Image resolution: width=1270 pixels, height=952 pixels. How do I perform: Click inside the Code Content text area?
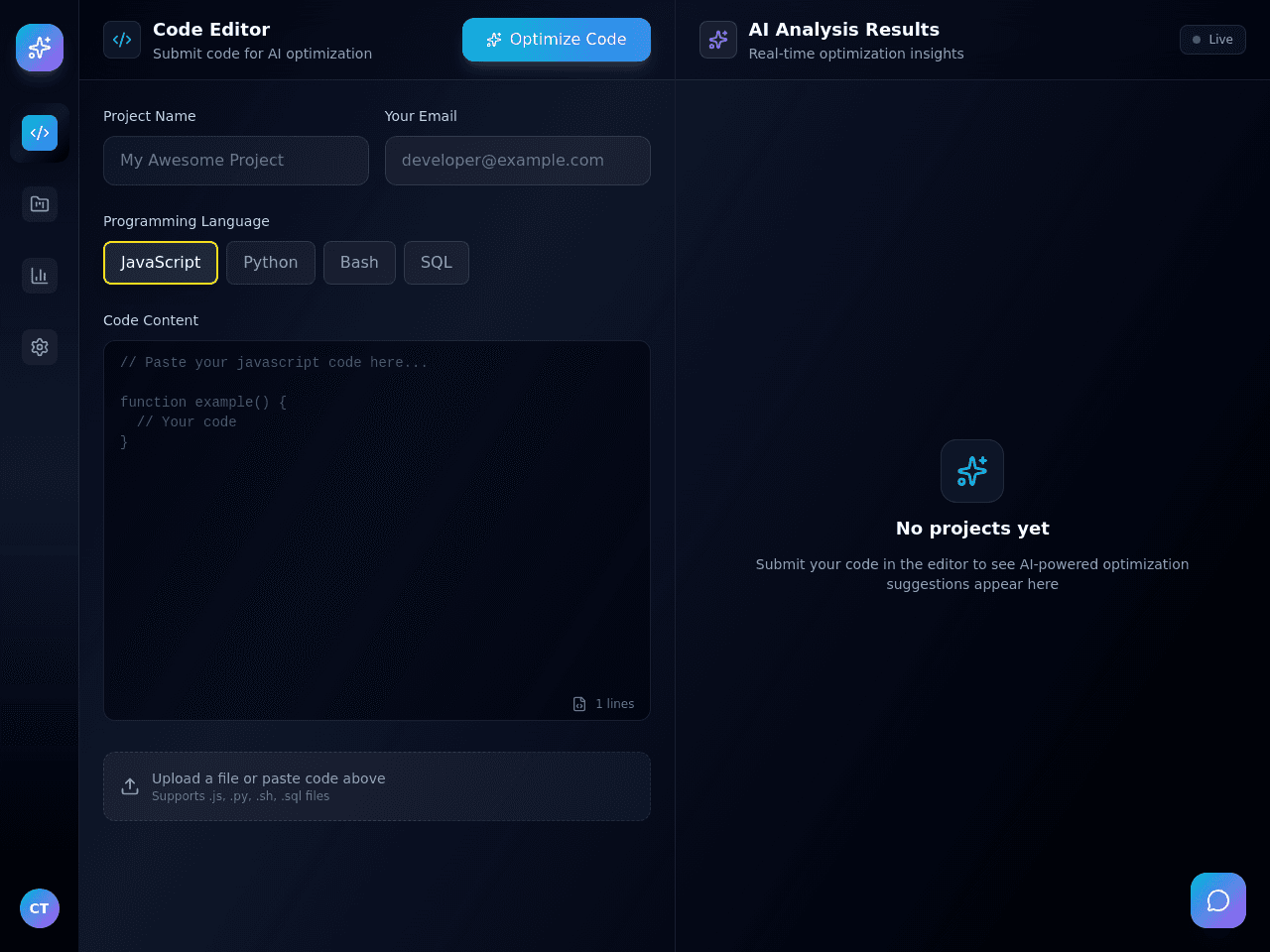coord(377,531)
